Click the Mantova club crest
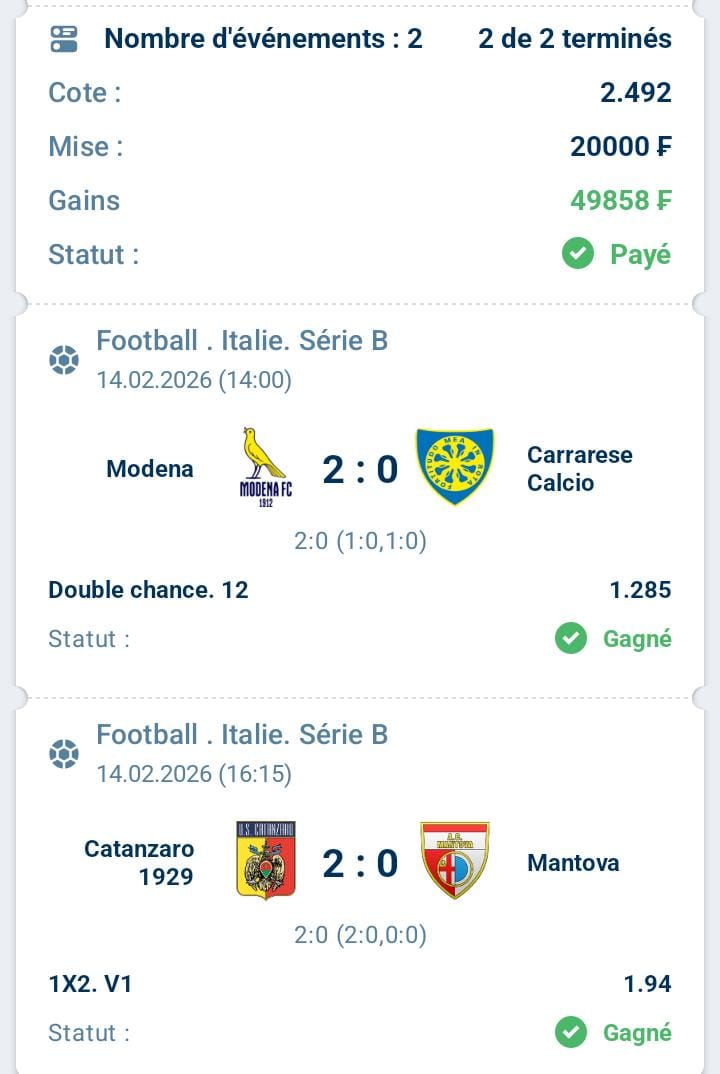Screen dimensions: 720x1074 pyautogui.click(x=455, y=860)
